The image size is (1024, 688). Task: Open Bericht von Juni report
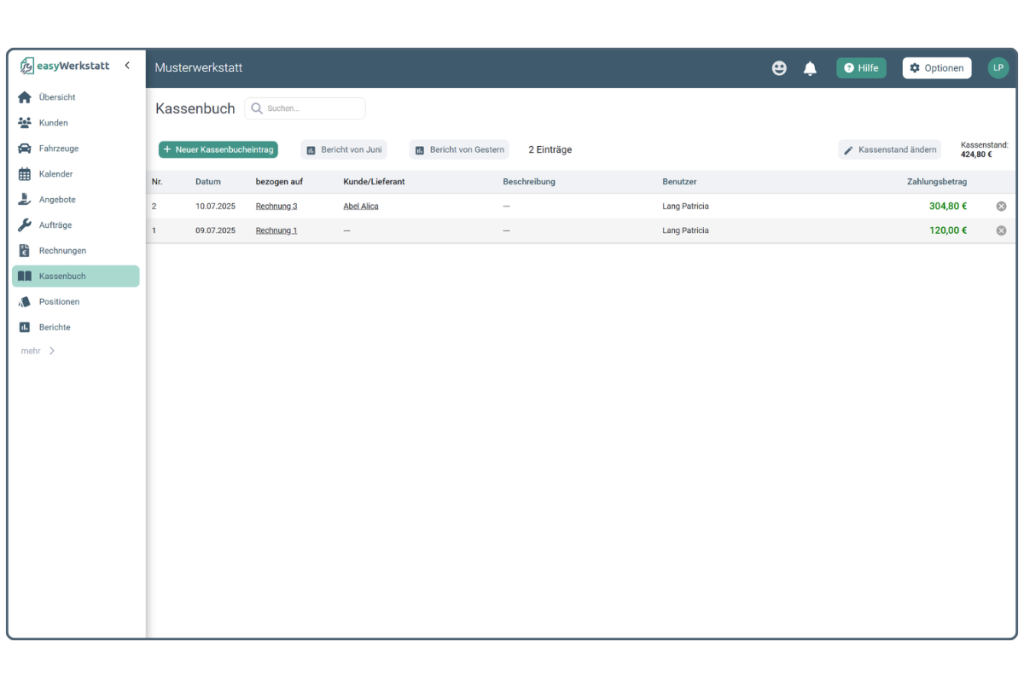(x=344, y=150)
